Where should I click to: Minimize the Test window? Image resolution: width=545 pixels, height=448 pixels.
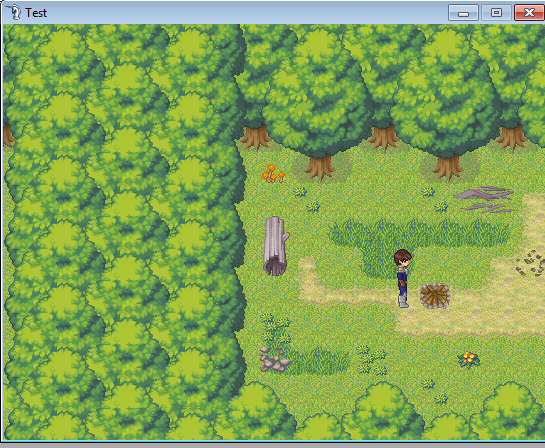[x=463, y=13]
